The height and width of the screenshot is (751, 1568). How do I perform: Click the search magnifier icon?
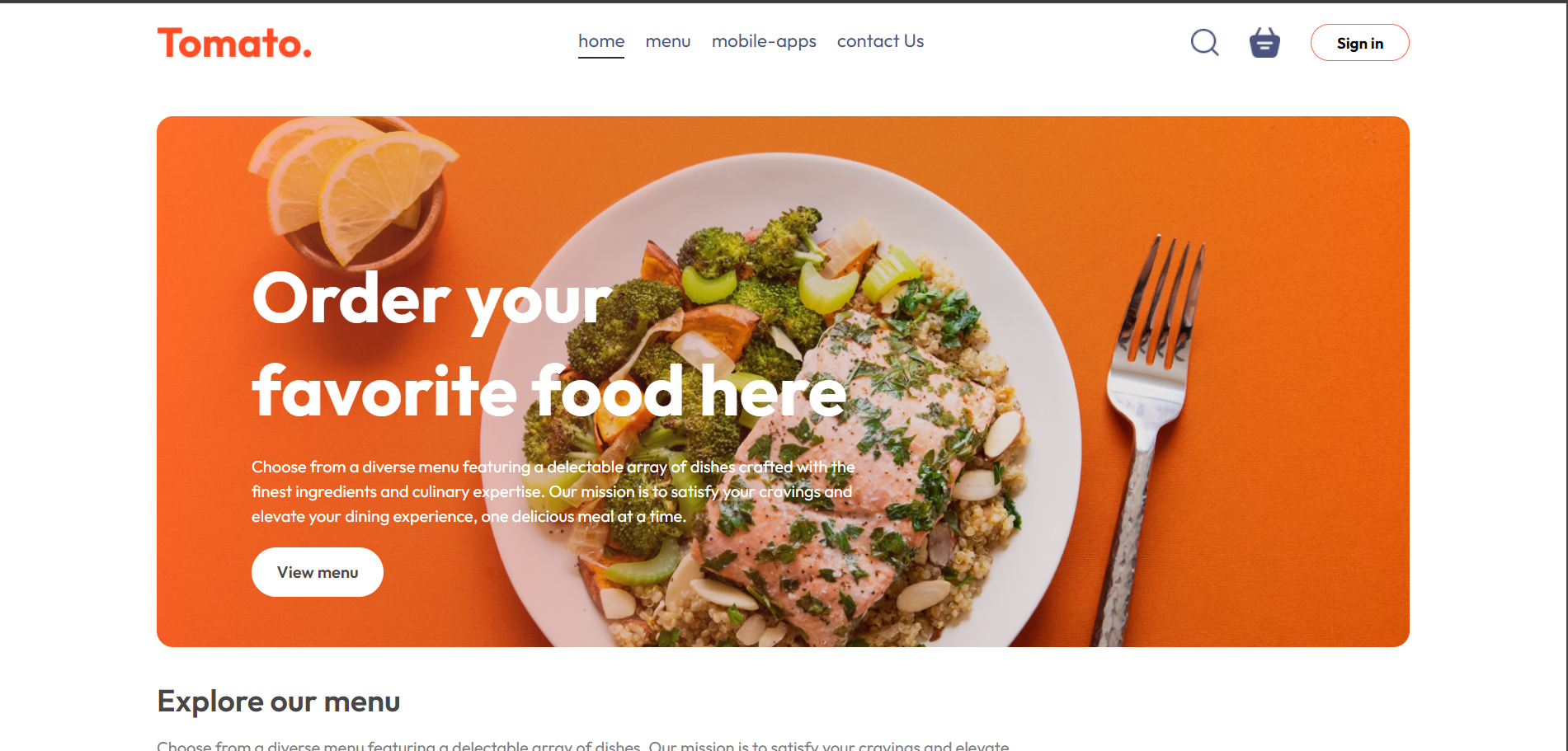(x=1204, y=42)
